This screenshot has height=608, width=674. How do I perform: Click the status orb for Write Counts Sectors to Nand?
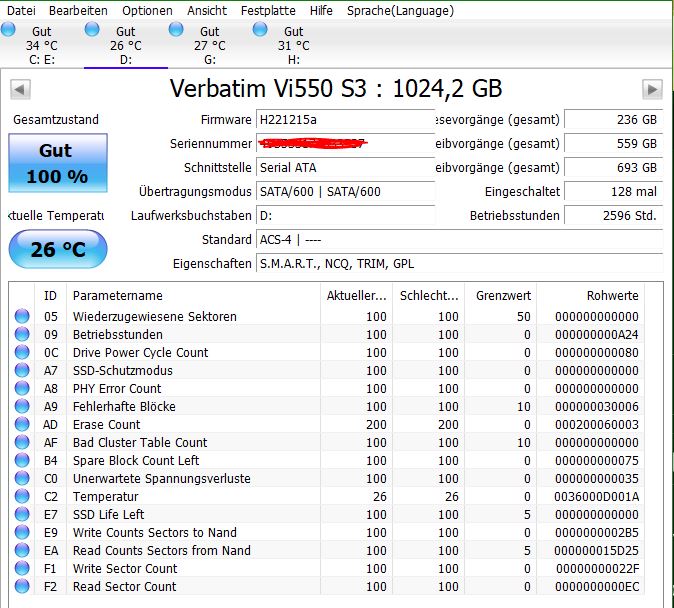pos(22,532)
